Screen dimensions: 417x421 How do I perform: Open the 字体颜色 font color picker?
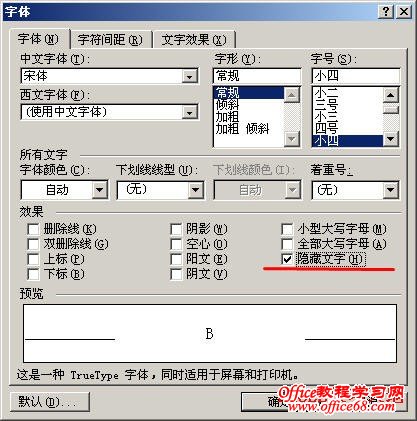point(99,190)
